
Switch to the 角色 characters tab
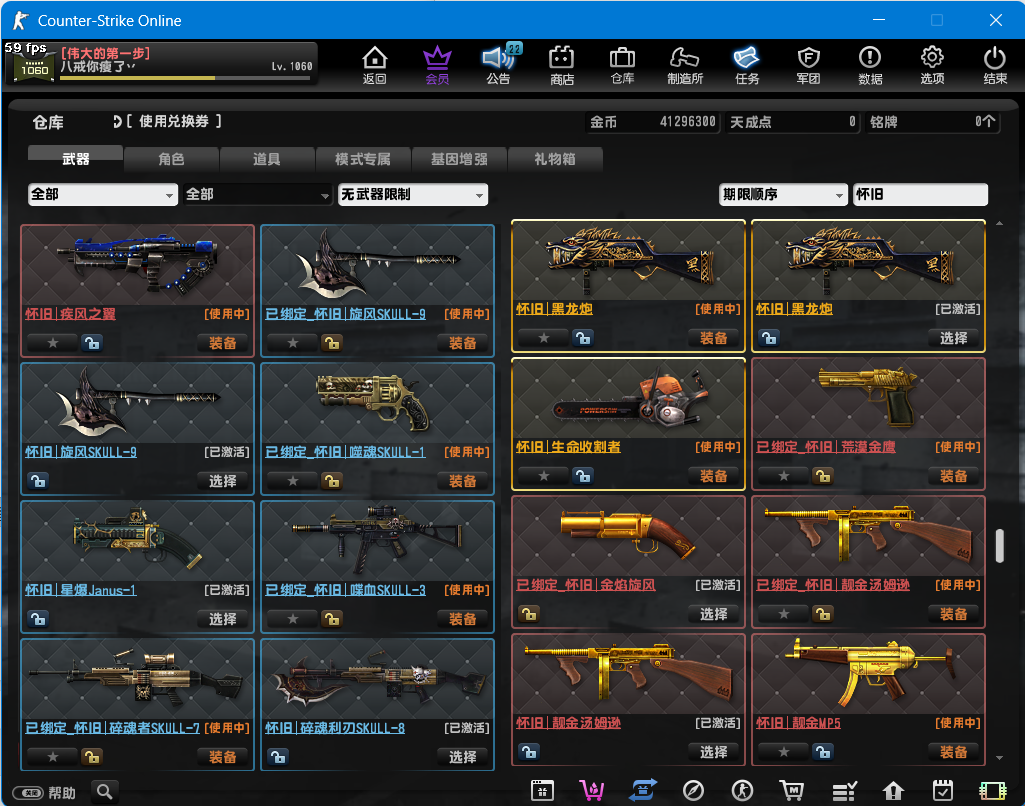coord(171,158)
